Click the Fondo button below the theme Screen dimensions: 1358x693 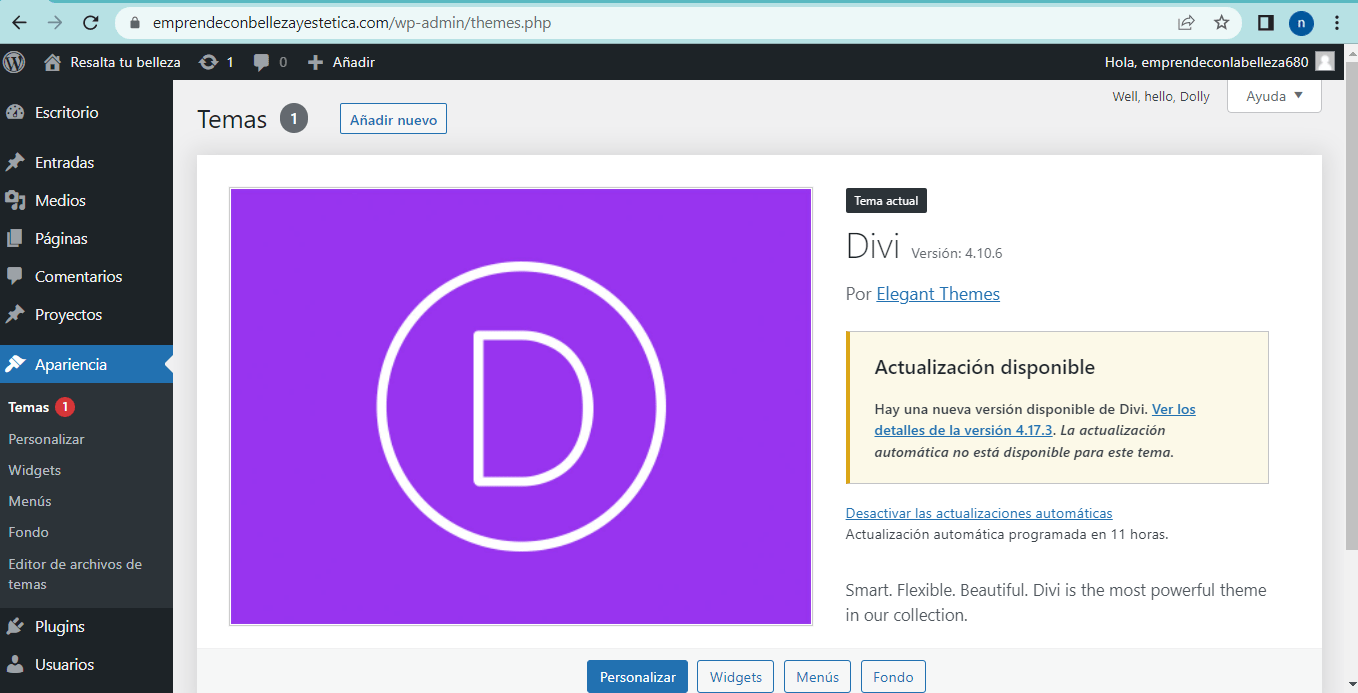coord(893,677)
